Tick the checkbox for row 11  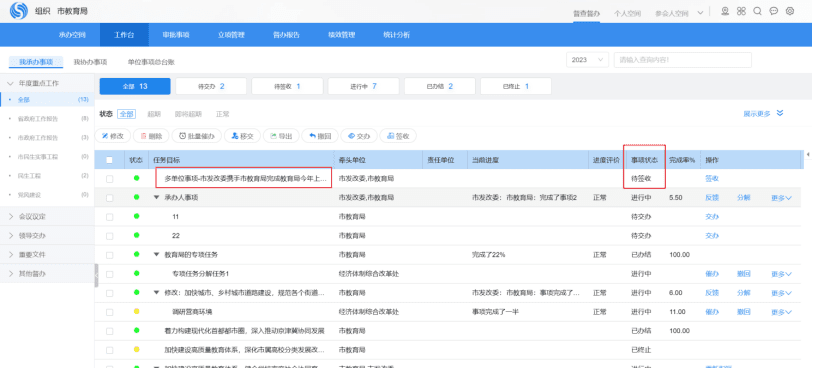[109, 217]
